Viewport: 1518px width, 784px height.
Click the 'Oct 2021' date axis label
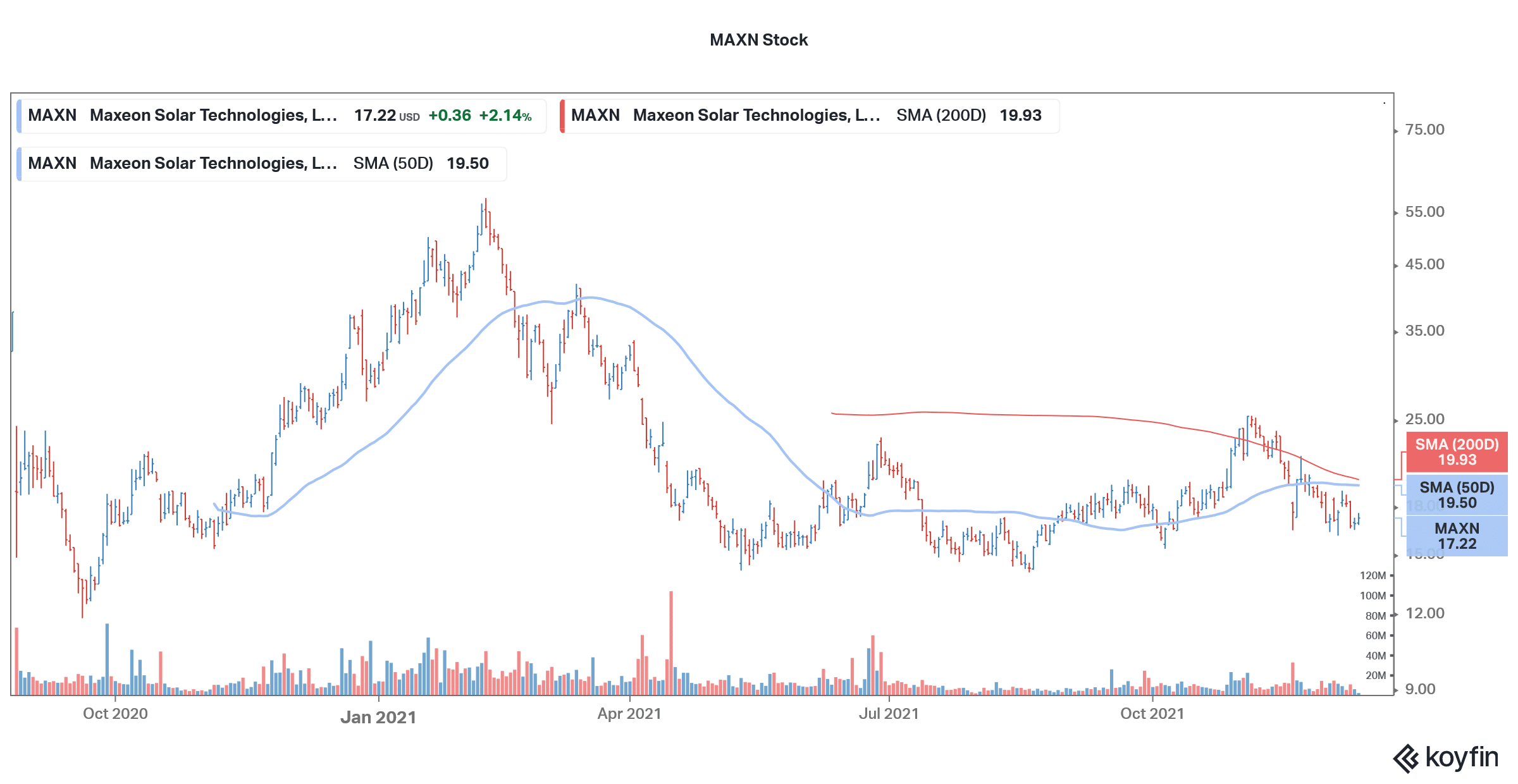(1152, 714)
